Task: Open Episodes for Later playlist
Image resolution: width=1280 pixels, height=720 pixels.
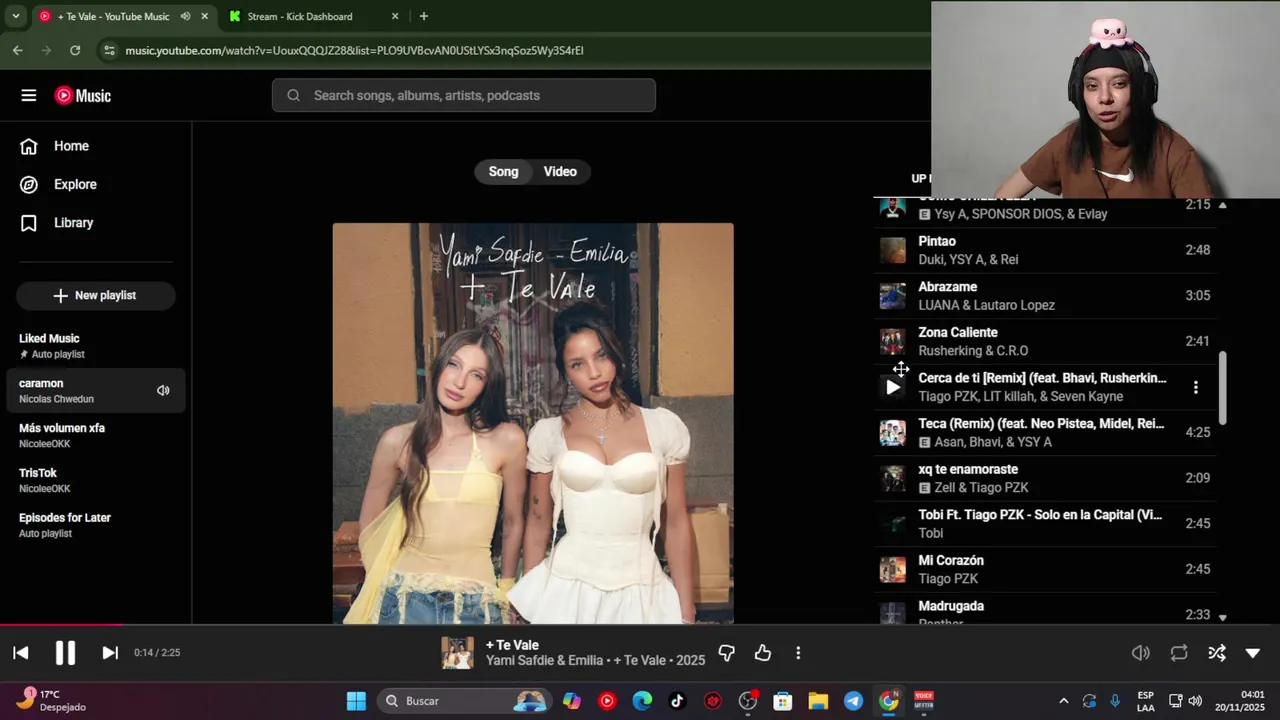Action: click(x=95, y=526)
